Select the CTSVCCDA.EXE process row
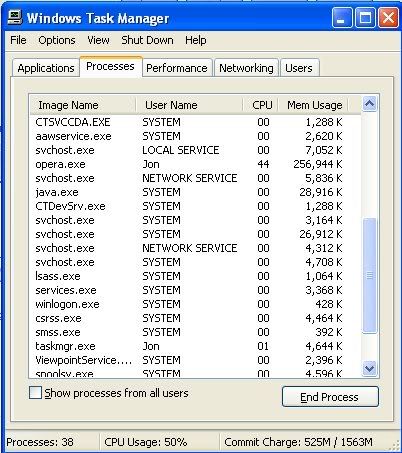The height and width of the screenshot is (453, 402). [x=195, y=122]
